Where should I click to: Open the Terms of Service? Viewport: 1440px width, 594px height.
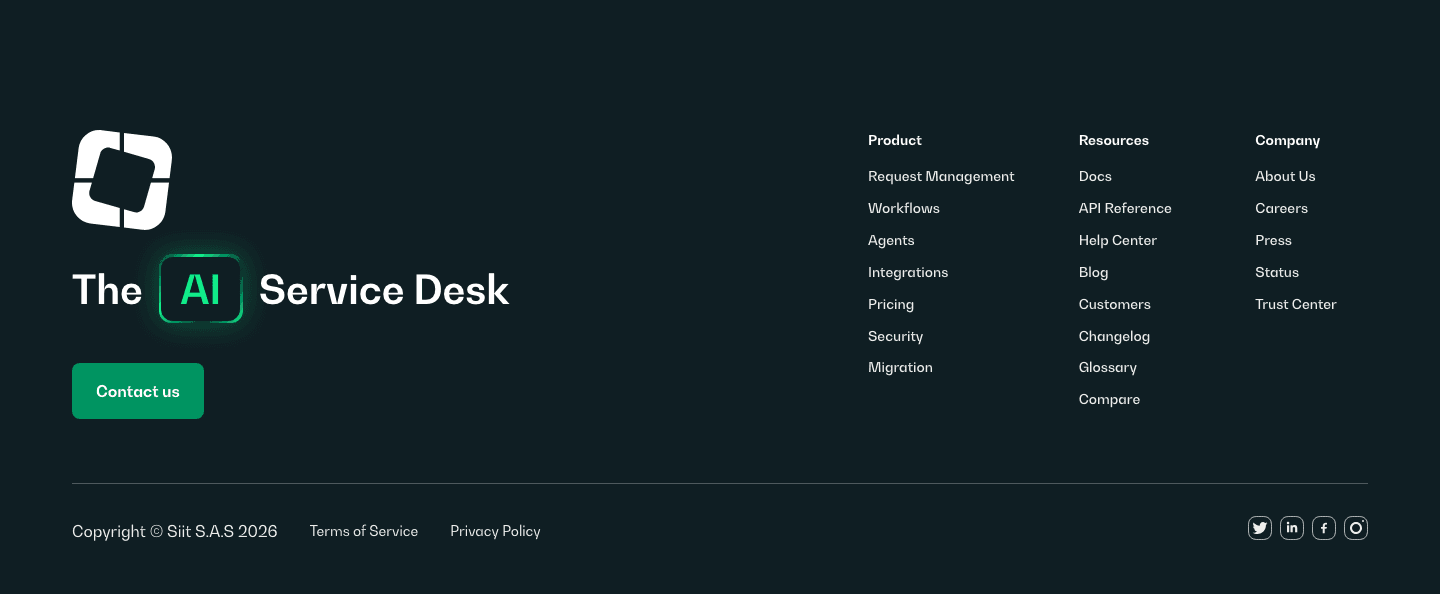364,531
